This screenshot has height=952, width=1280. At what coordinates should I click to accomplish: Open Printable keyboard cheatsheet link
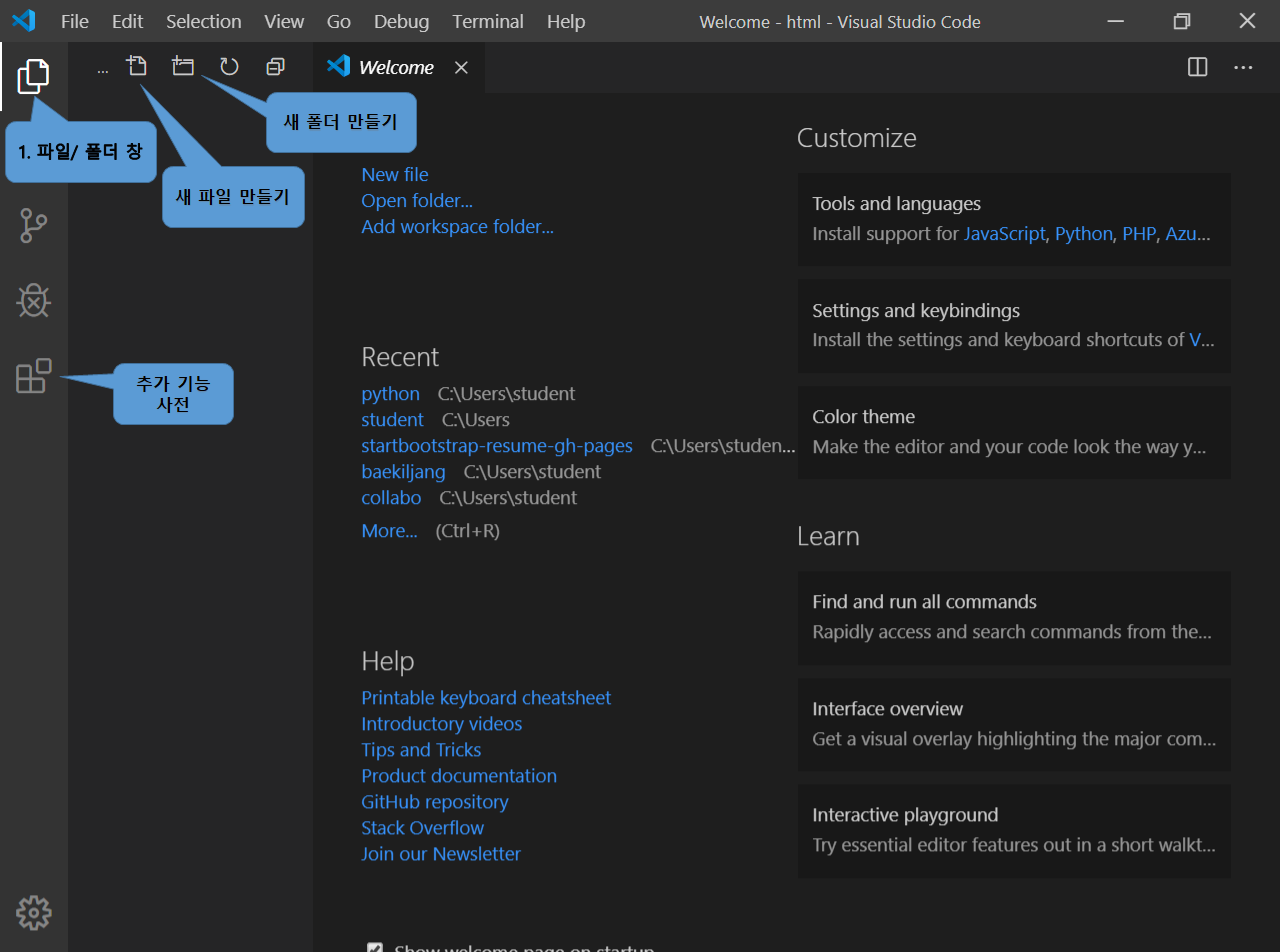[x=486, y=697]
